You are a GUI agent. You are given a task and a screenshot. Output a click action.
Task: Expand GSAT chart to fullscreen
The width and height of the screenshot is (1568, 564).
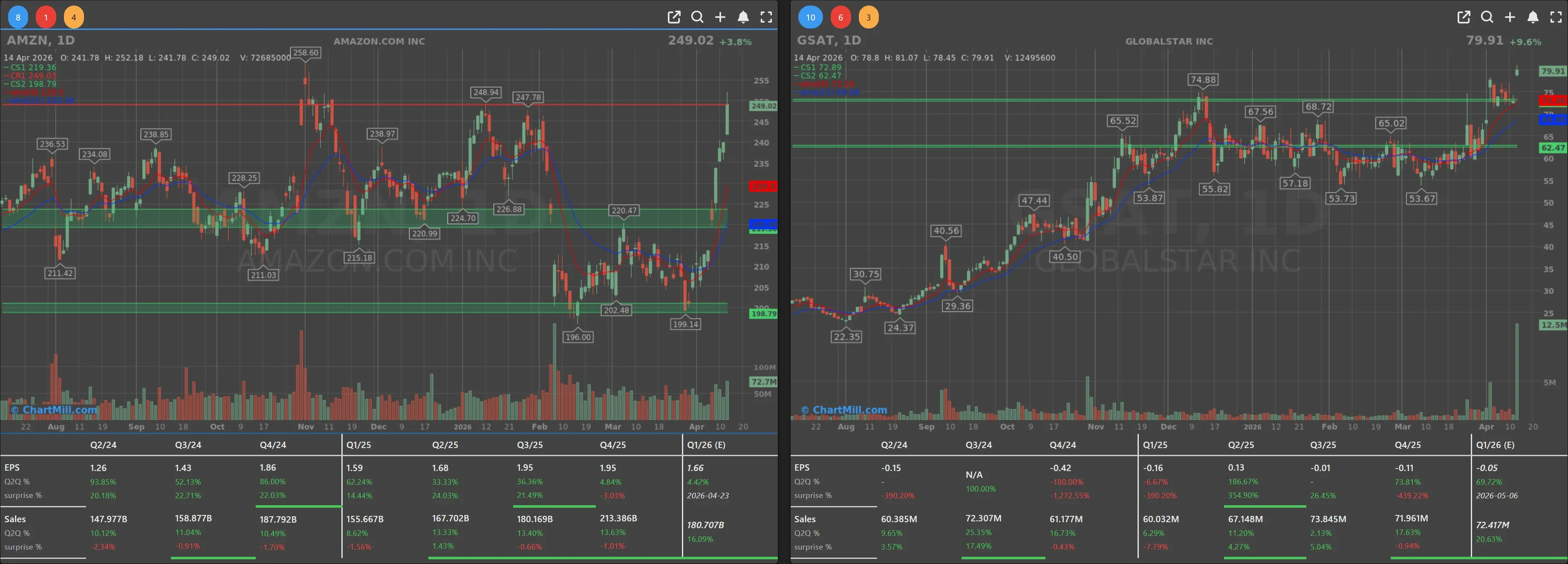click(1556, 17)
